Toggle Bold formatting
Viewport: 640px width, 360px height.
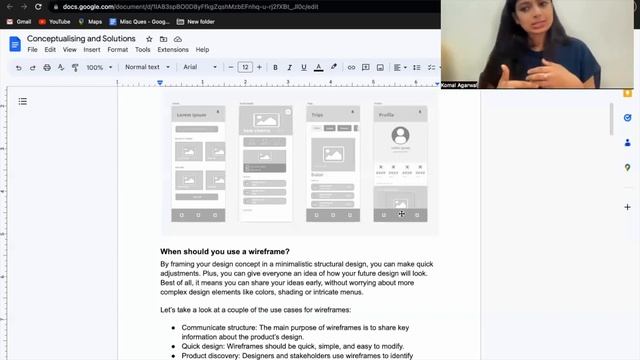tap(275, 68)
